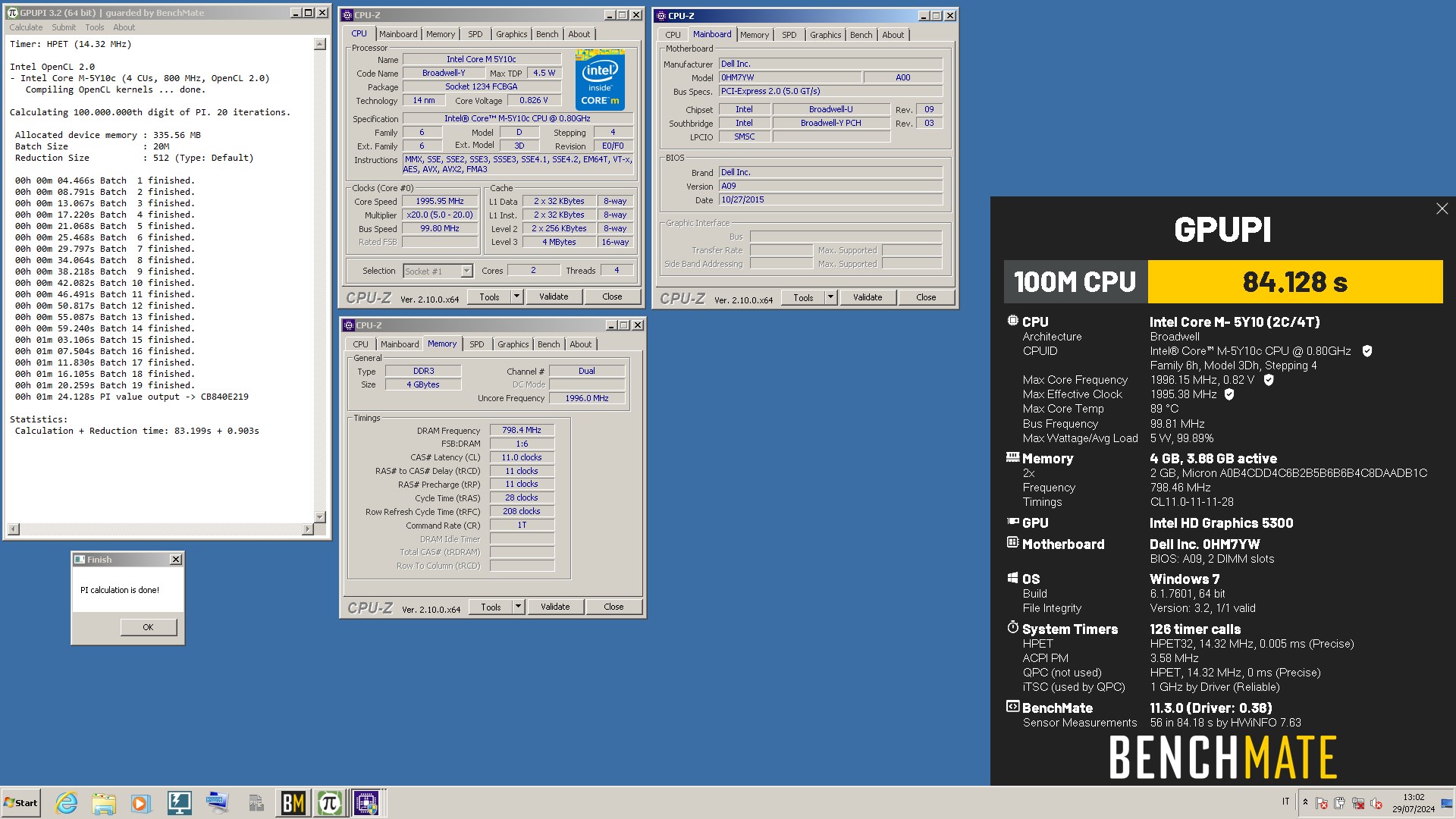This screenshot has height=819, width=1456.
Task: Click Show Desktop button at taskbar end
Action: (x=1447, y=802)
